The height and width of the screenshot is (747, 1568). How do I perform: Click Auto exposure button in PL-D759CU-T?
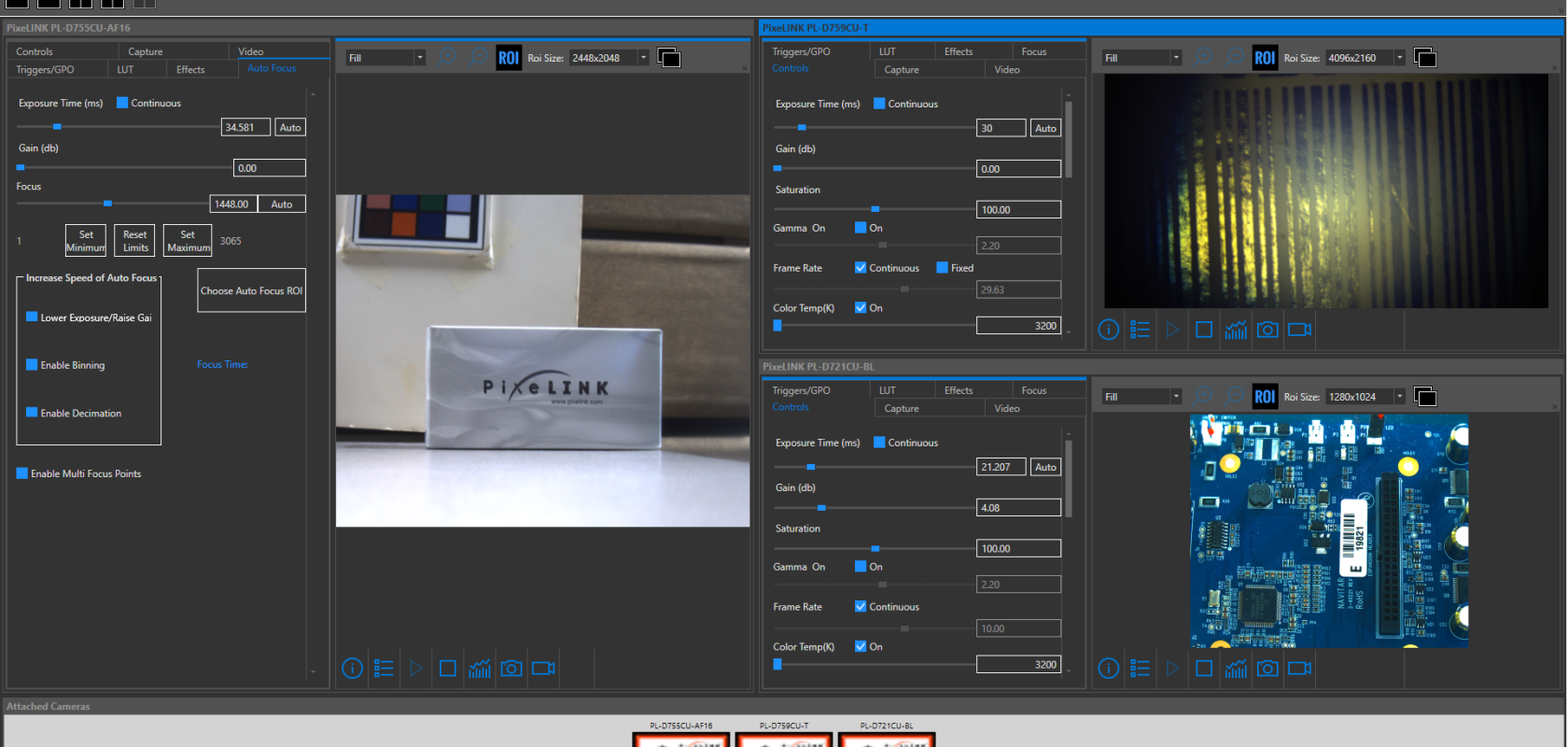click(x=1046, y=128)
